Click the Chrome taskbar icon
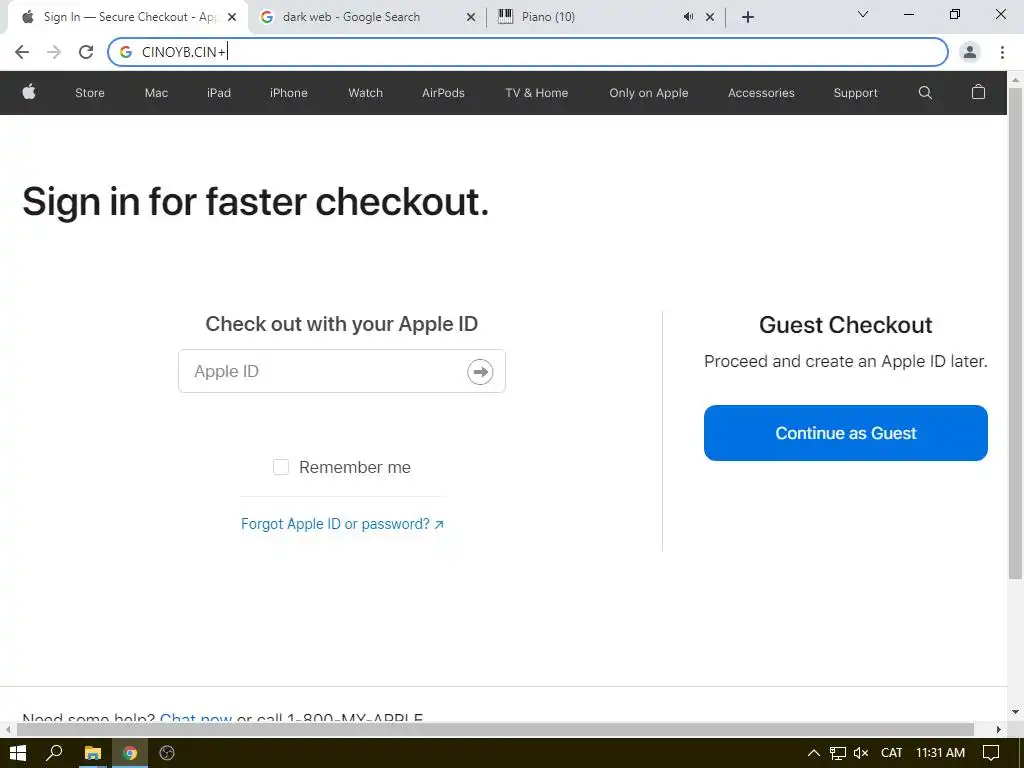 pyautogui.click(x=130, y=753)
